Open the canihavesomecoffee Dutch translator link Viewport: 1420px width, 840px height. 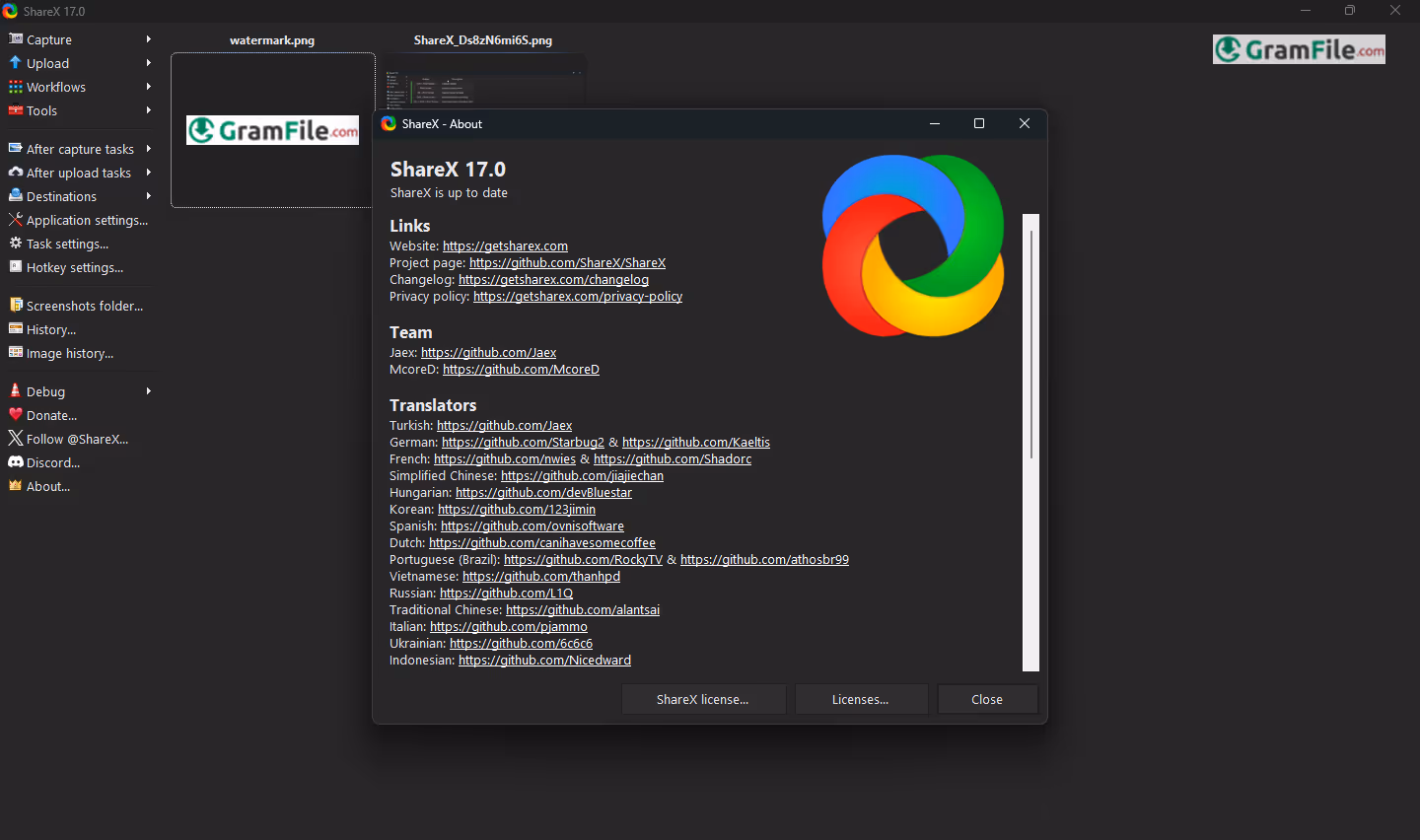pos(542,543)
